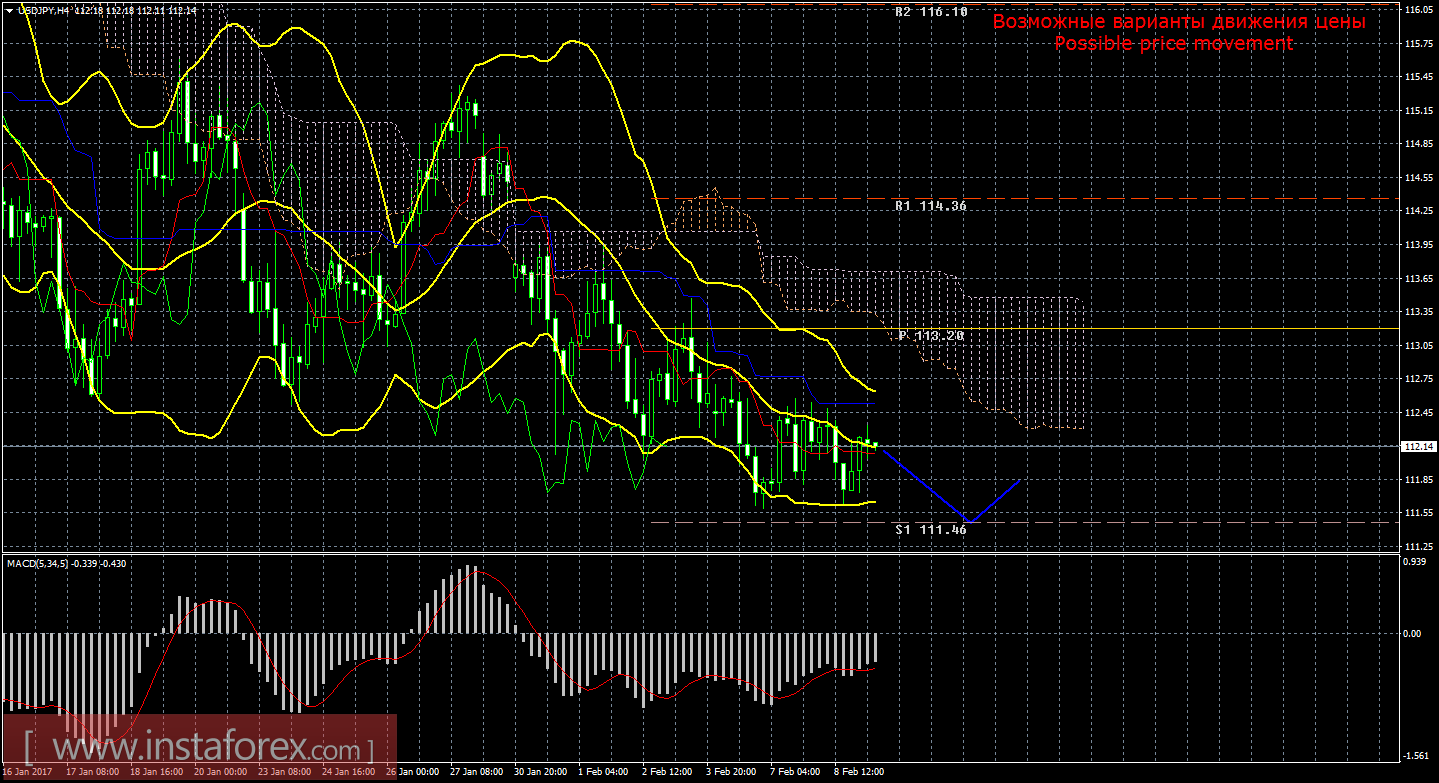The height and width of the screenshot is (783, 1439).
Task: Click the 112.14 current price tag
Action: pyautogui.click(x=1419, y=446)
